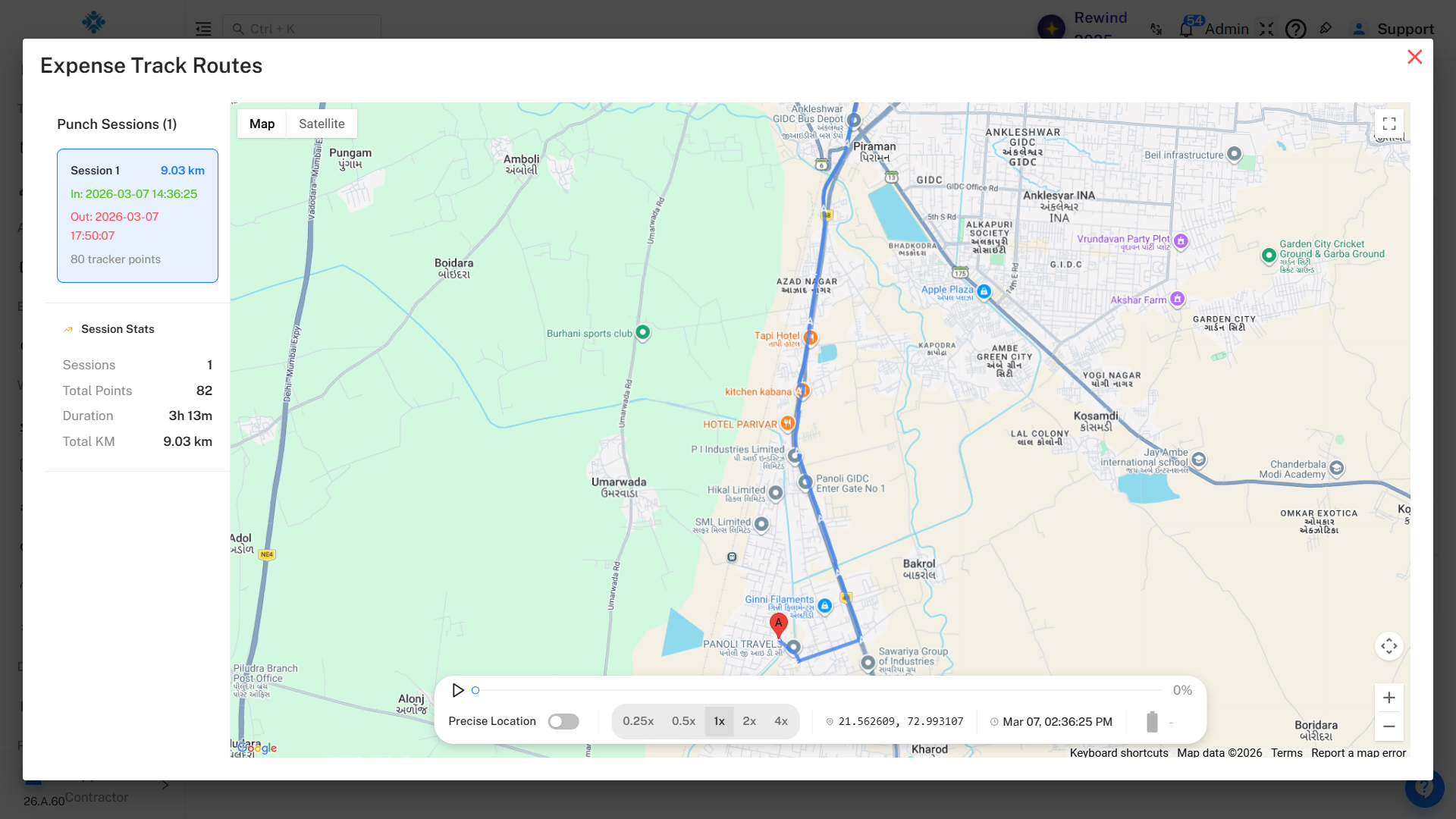Click the Session Stats trend icon
Viewport: 1456px width, 819px height.
click(x=68, y=329)
